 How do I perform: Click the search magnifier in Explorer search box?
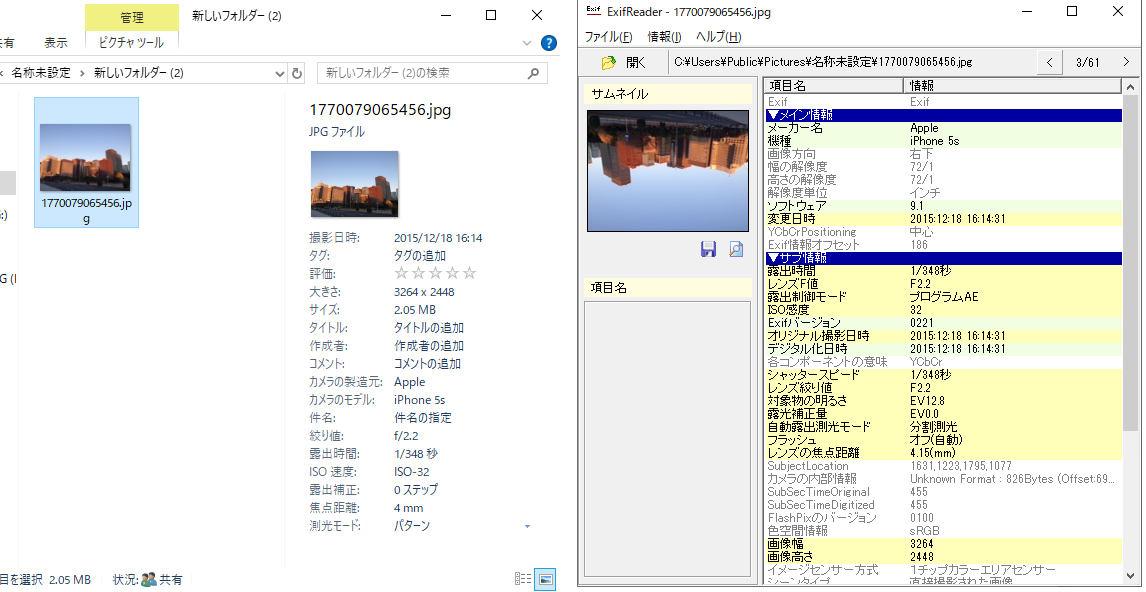(534, 73)
